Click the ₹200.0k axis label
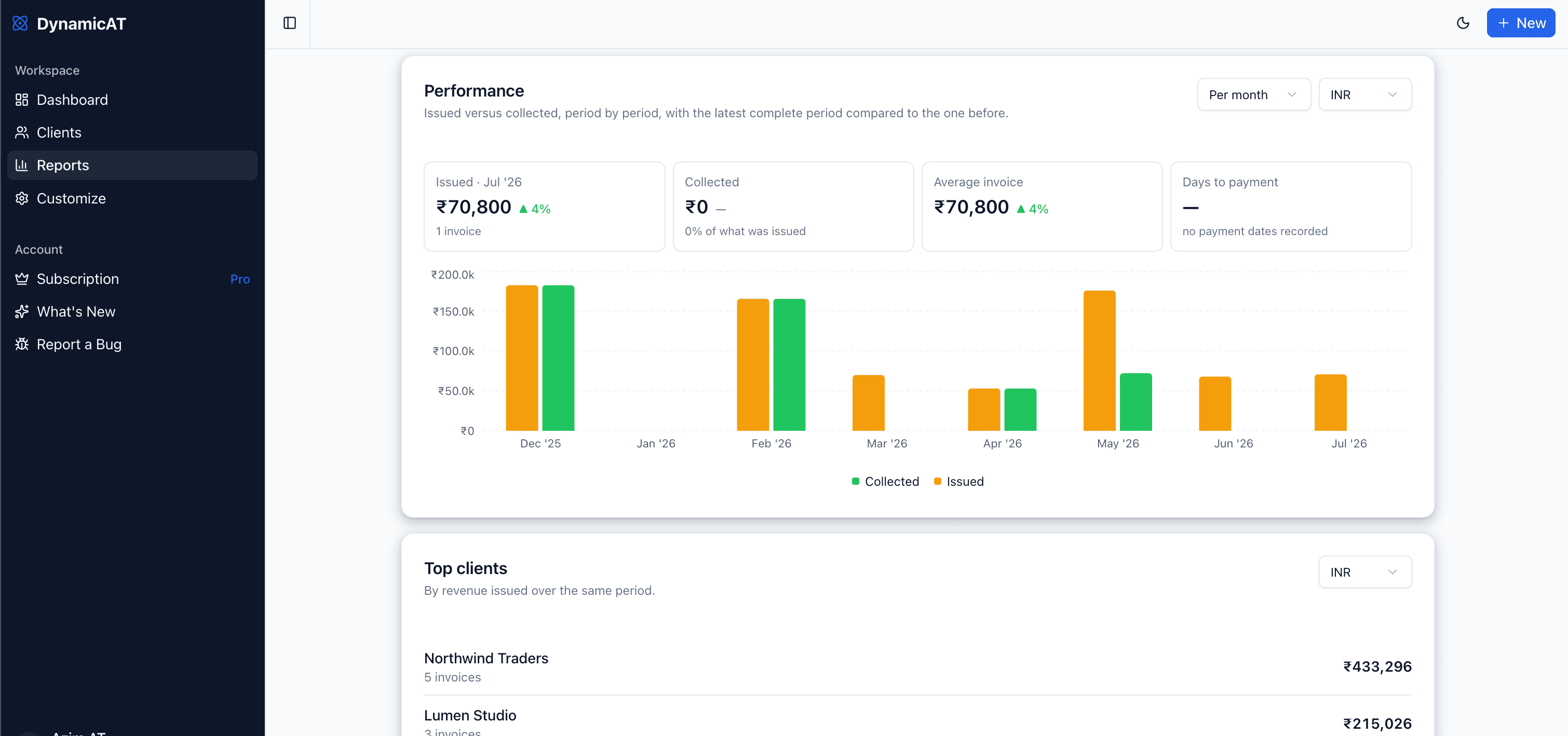 pyautogui.click(x=453, y=275)
